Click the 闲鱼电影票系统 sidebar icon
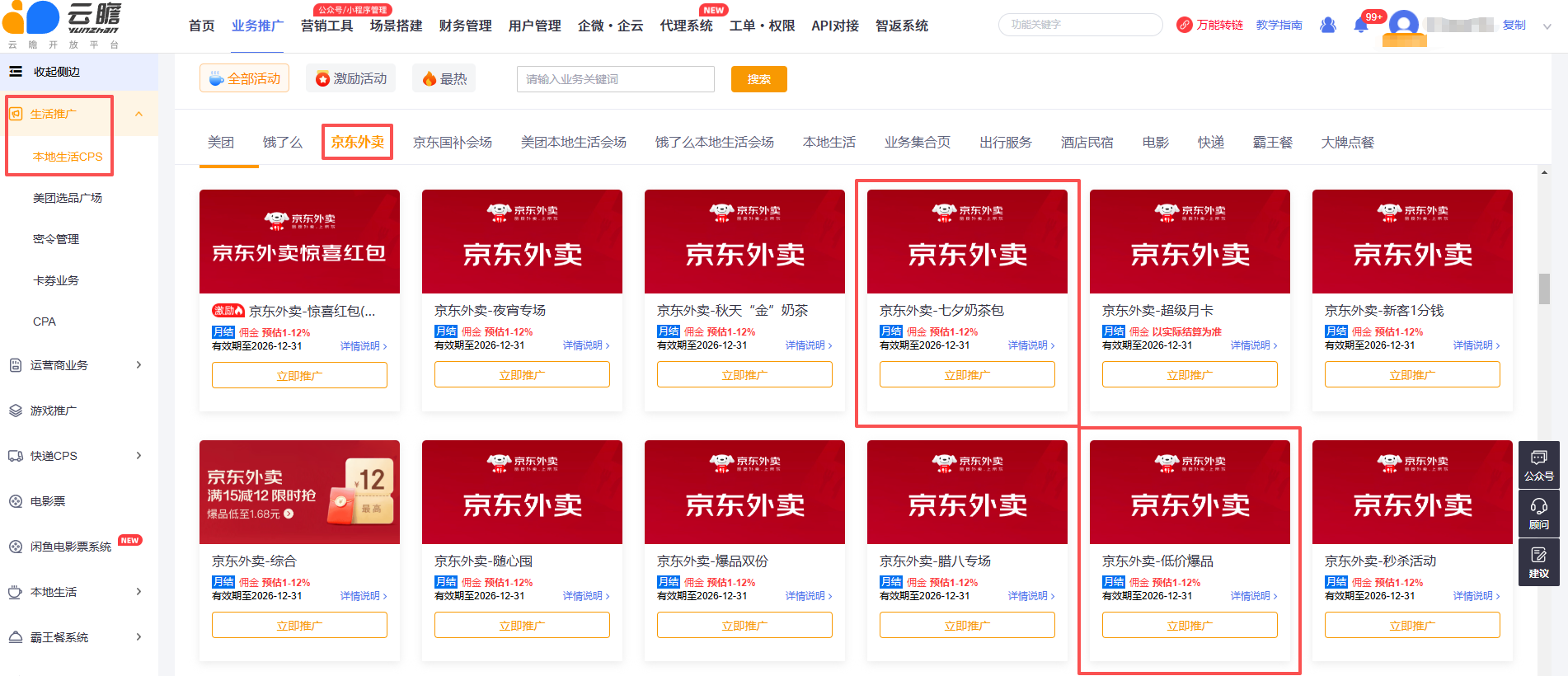 [16, 547]
